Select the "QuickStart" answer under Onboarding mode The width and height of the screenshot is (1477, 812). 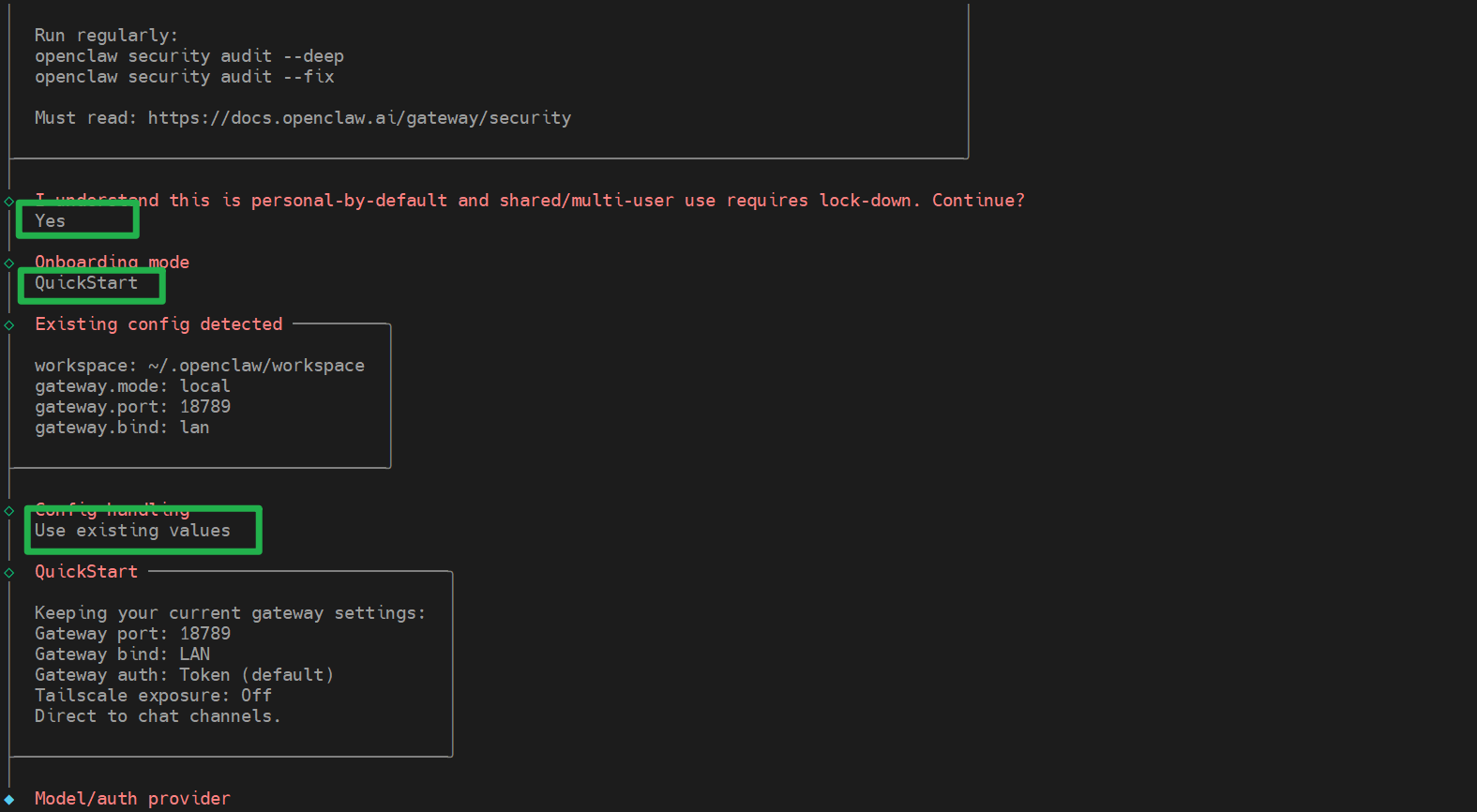(86, 283)
